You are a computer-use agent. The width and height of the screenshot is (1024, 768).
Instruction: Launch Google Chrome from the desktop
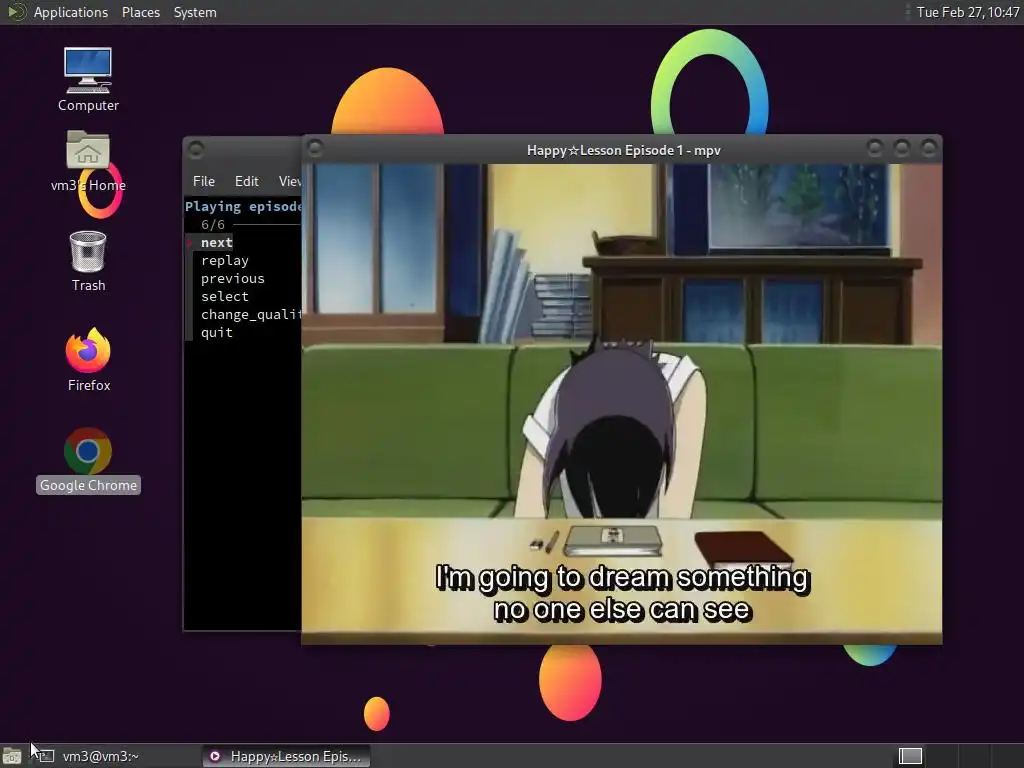[x=88, y=460]
